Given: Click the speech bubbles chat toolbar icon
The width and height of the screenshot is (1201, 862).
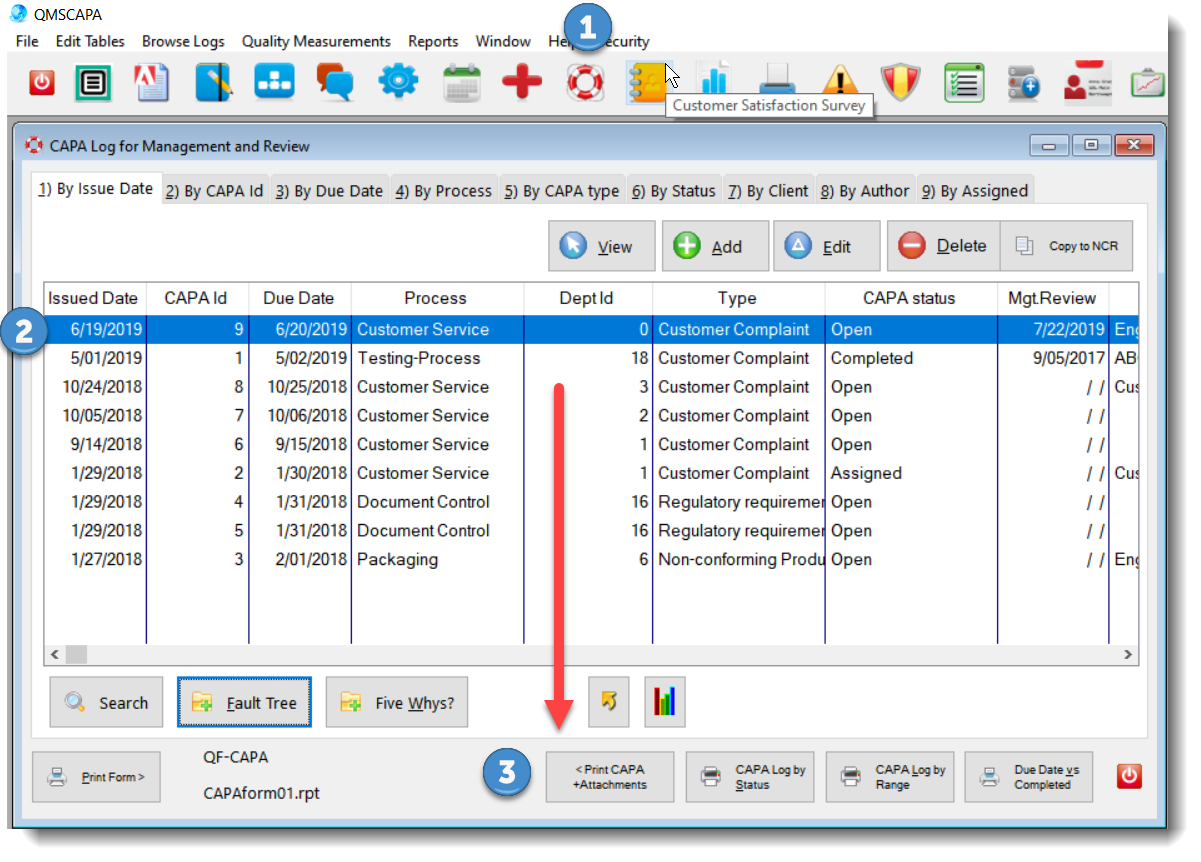Looking at the screenshot, I should coord(335,83).
